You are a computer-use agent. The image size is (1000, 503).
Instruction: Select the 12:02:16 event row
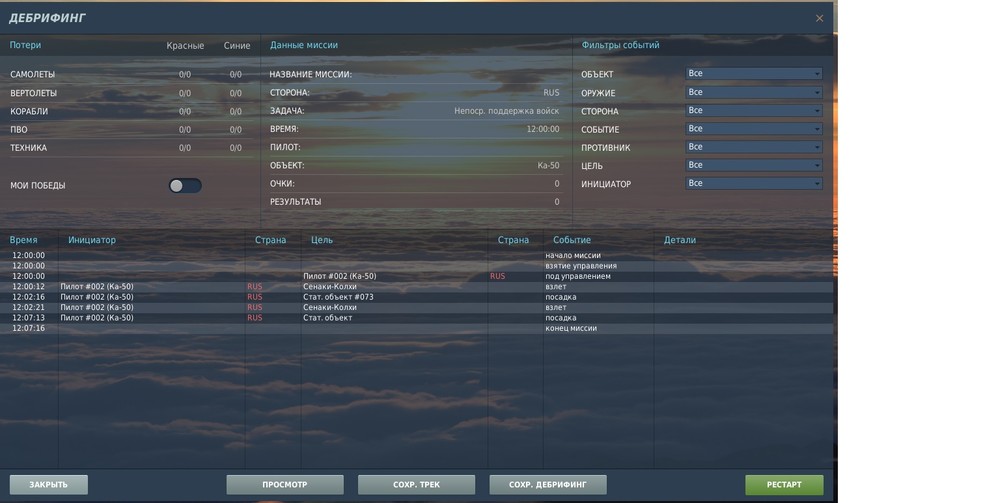tap(416, 297)
